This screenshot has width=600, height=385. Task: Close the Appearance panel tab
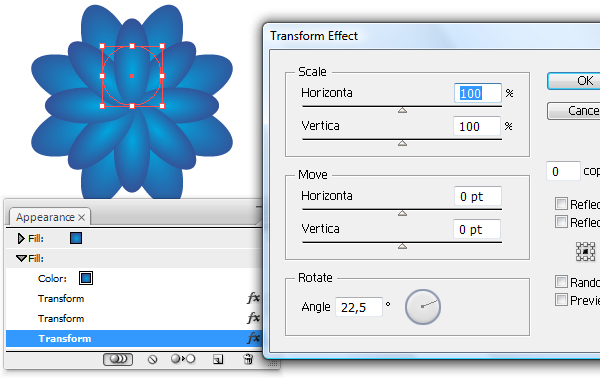[x=82, y=217]
